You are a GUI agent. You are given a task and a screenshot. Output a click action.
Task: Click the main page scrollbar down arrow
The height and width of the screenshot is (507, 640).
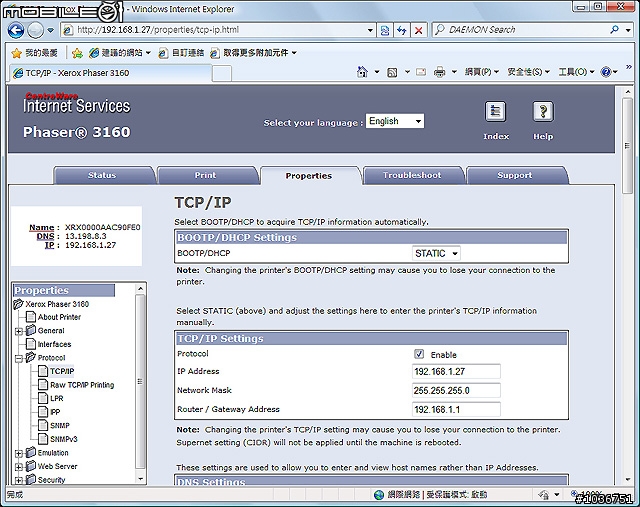click(627, 480)
